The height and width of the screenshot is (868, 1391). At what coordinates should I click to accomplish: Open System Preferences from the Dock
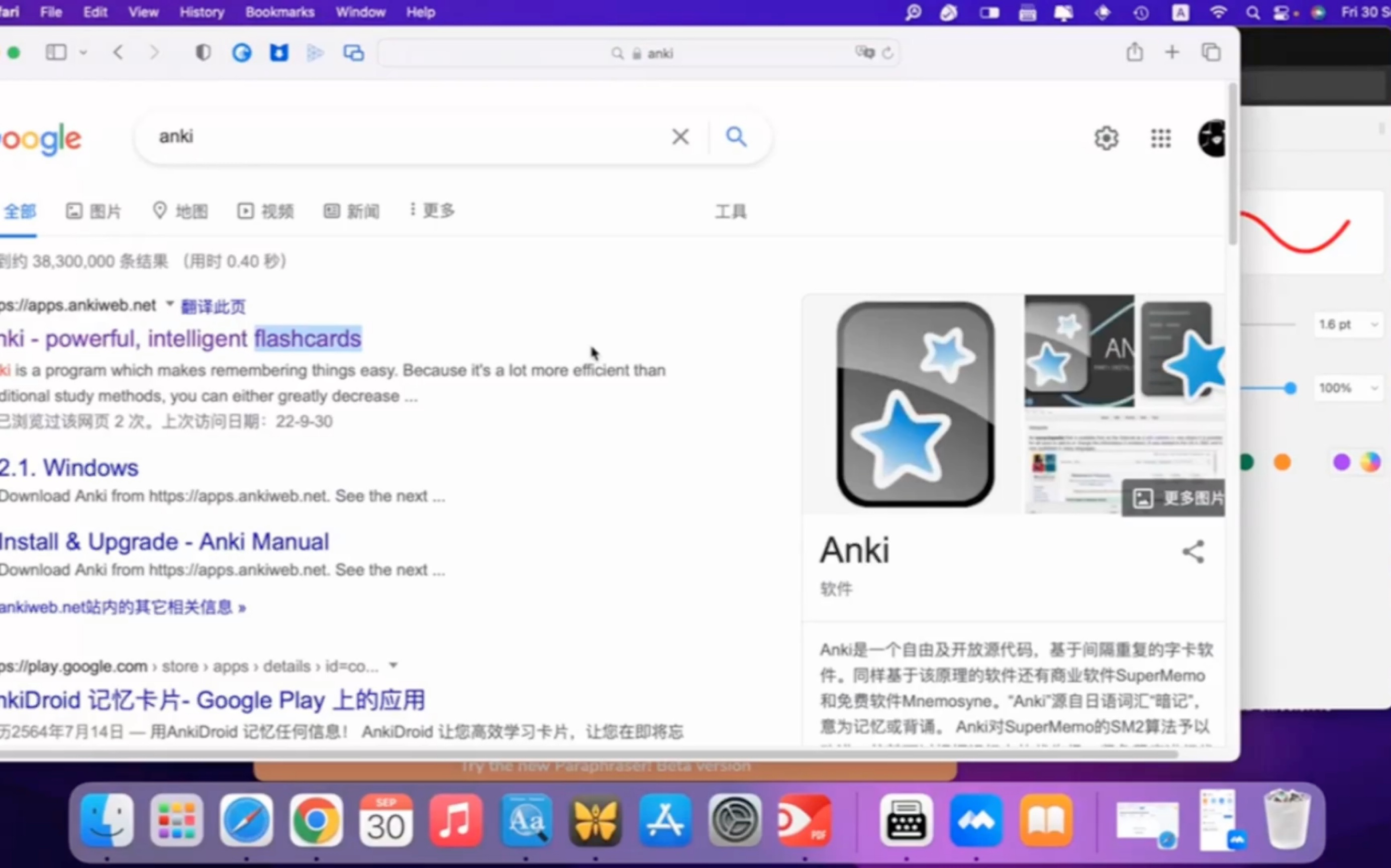pos(735,820)
